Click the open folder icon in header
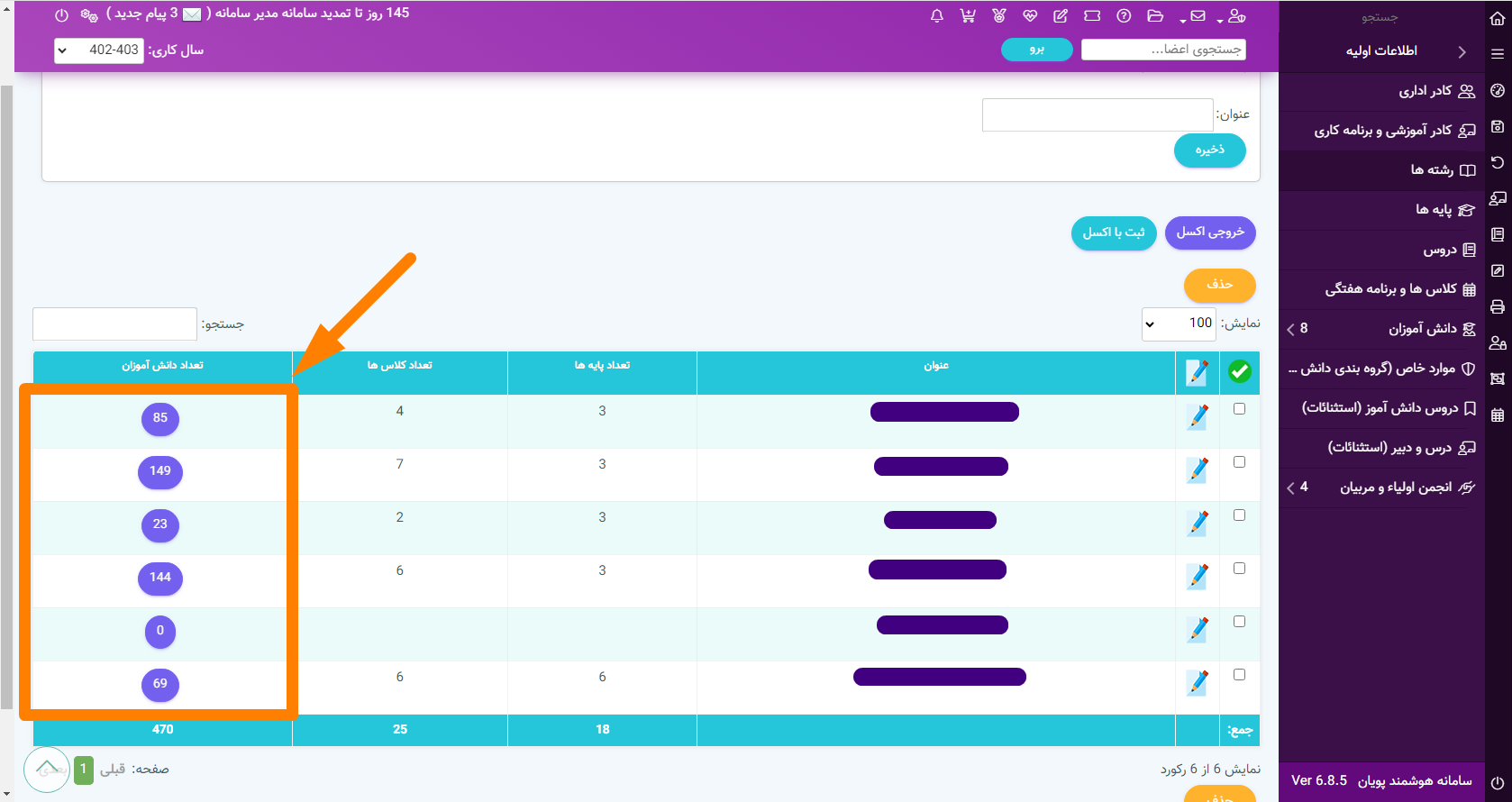Viewport: 1512px width, 802px height. coord(1155,16)
